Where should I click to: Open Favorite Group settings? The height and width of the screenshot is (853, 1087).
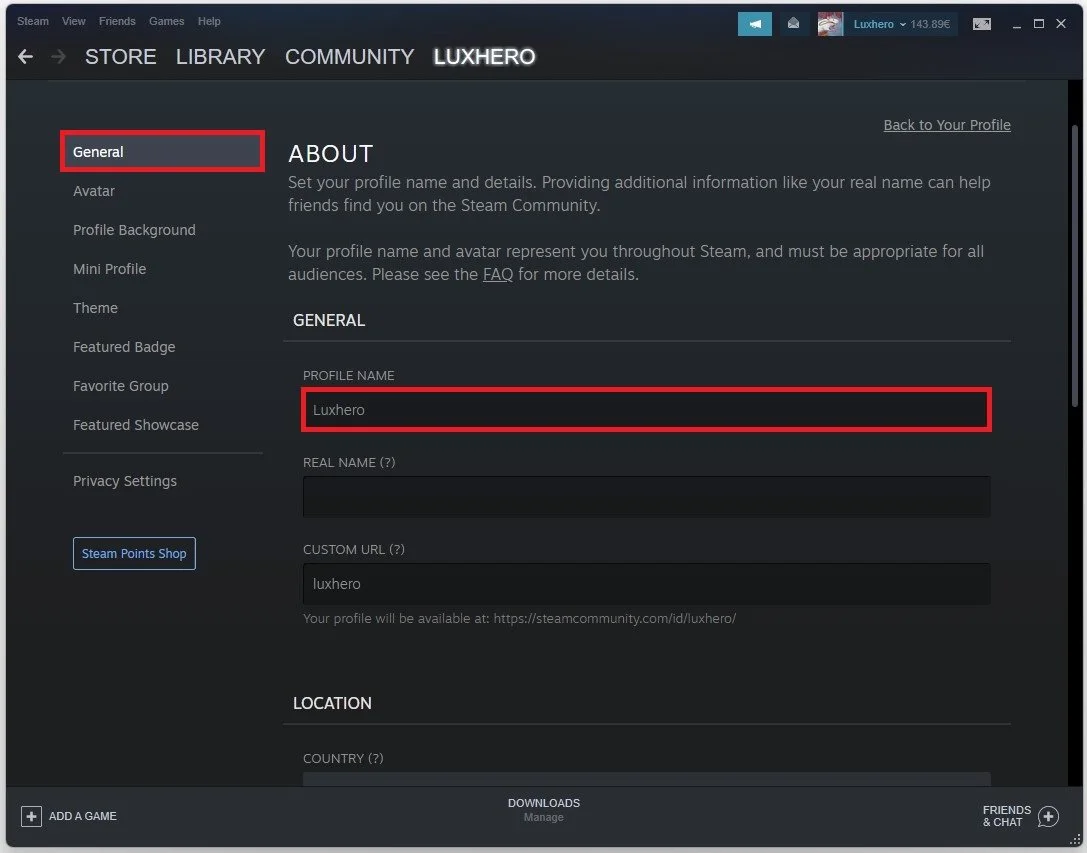pyautogui.click(x=121, y=386)
